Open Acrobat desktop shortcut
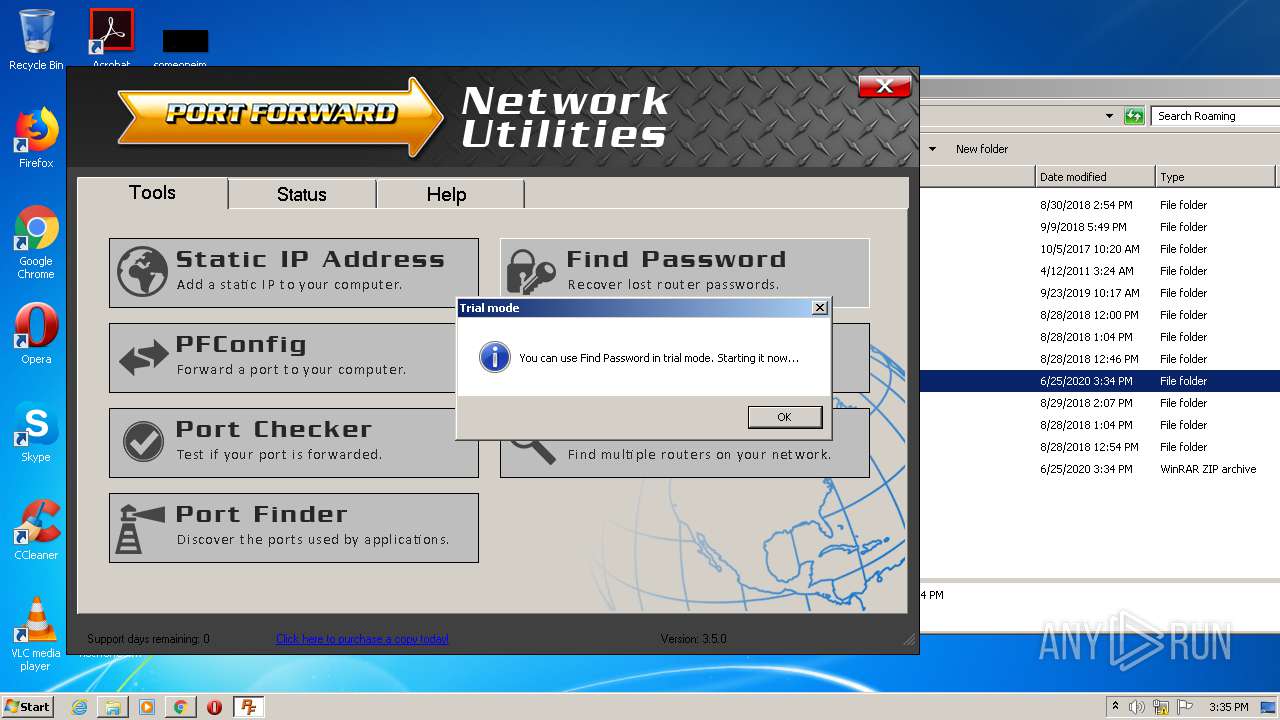 111,38
